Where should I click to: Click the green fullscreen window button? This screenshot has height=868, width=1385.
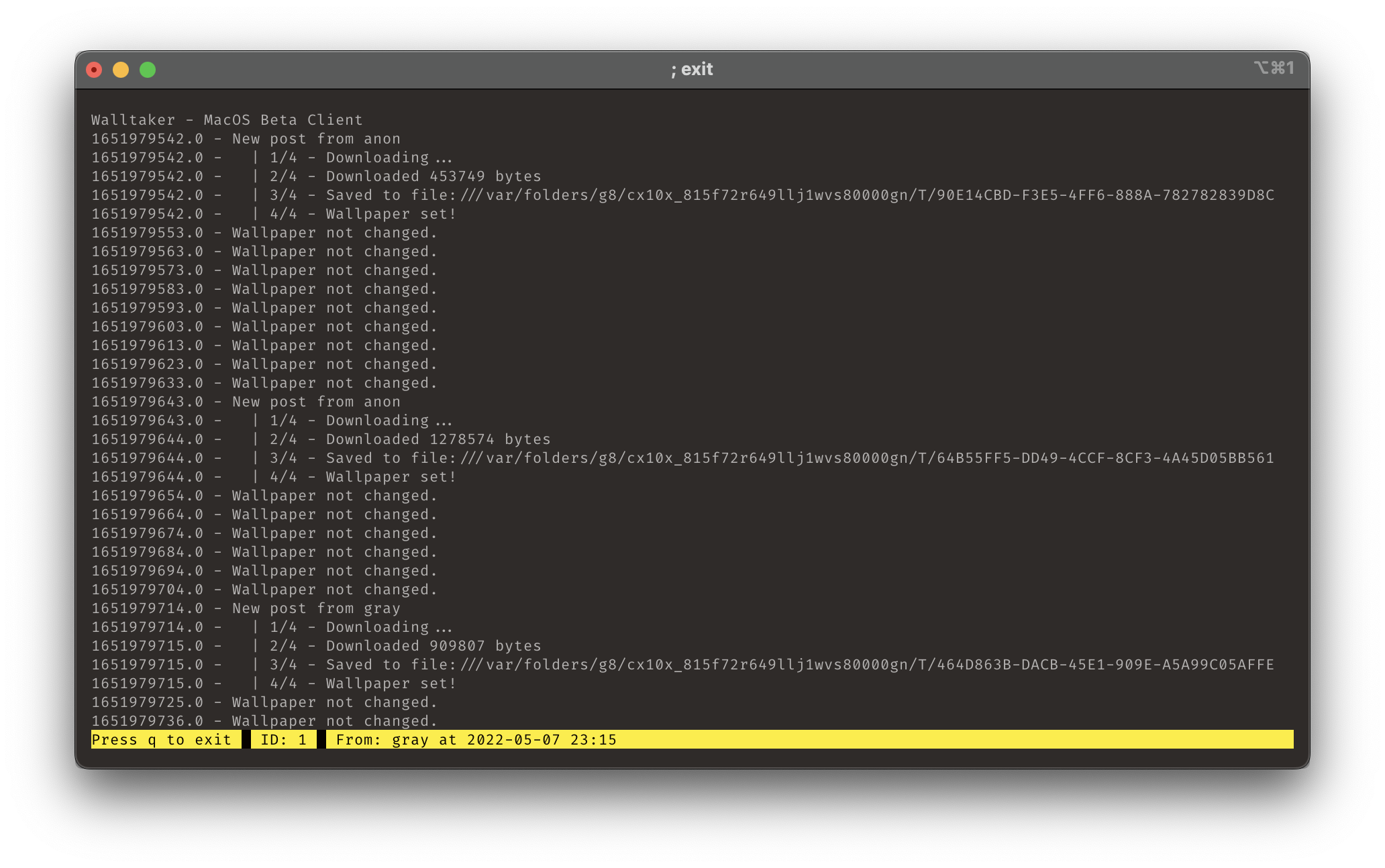[x=148, y=70]
